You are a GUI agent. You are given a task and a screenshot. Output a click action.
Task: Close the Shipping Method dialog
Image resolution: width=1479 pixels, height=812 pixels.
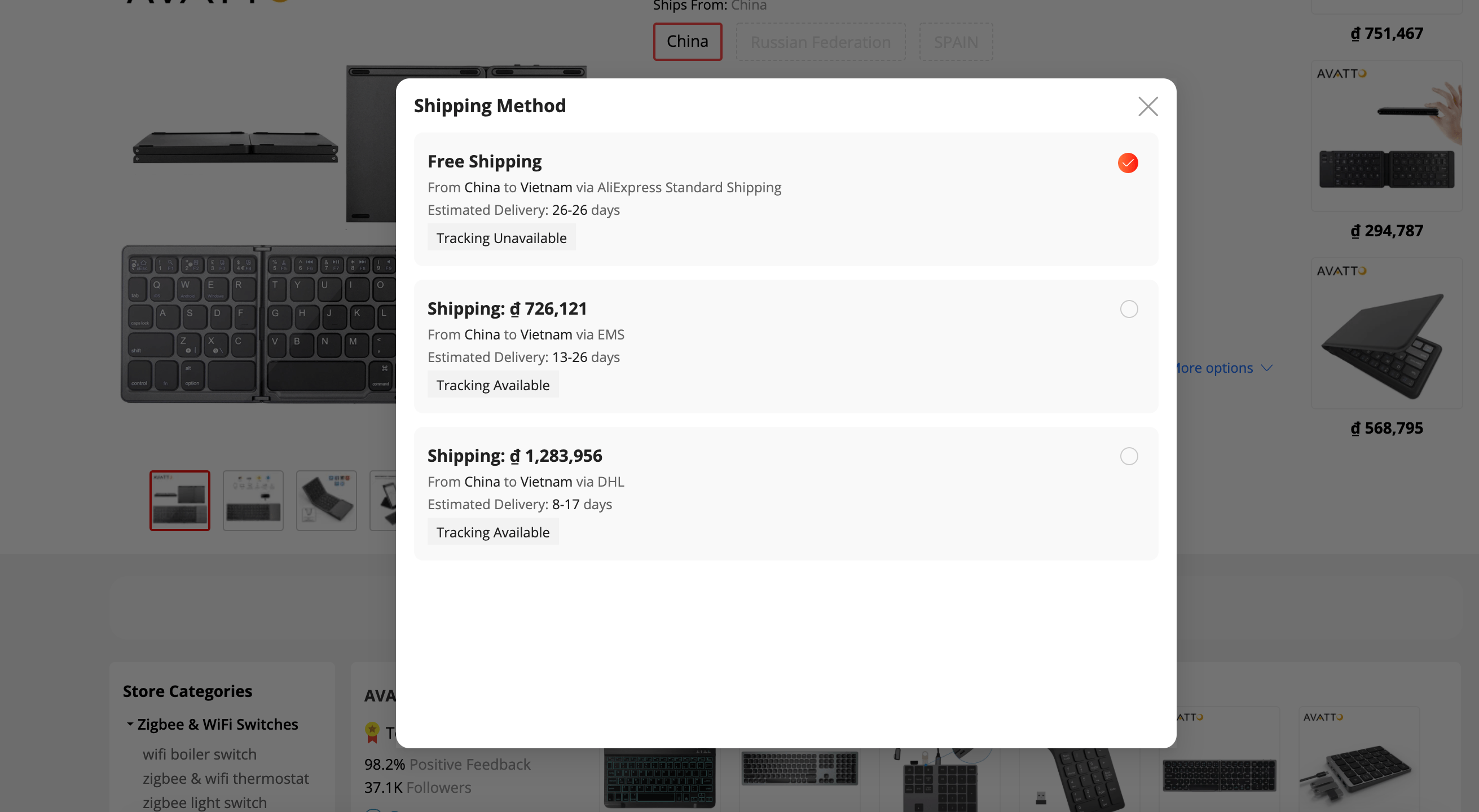(x=1147, y=106)
